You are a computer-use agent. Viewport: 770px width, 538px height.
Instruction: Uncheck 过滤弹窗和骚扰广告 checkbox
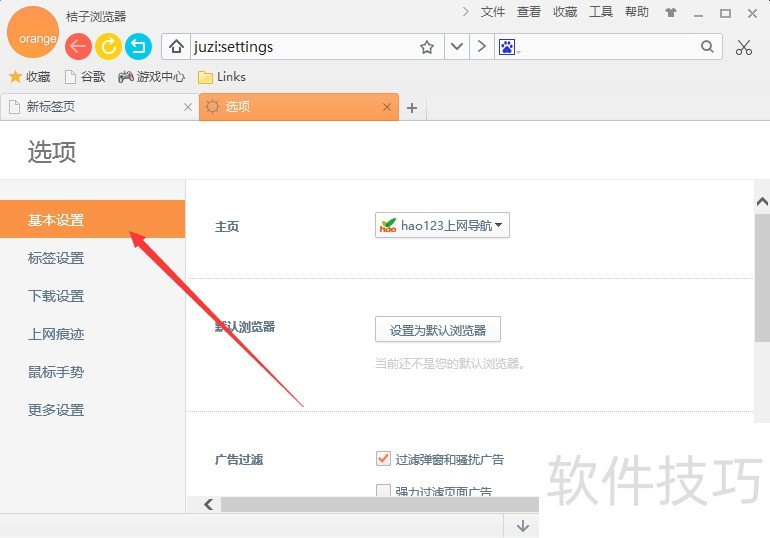pyautogui.click(x=383, y=458)
